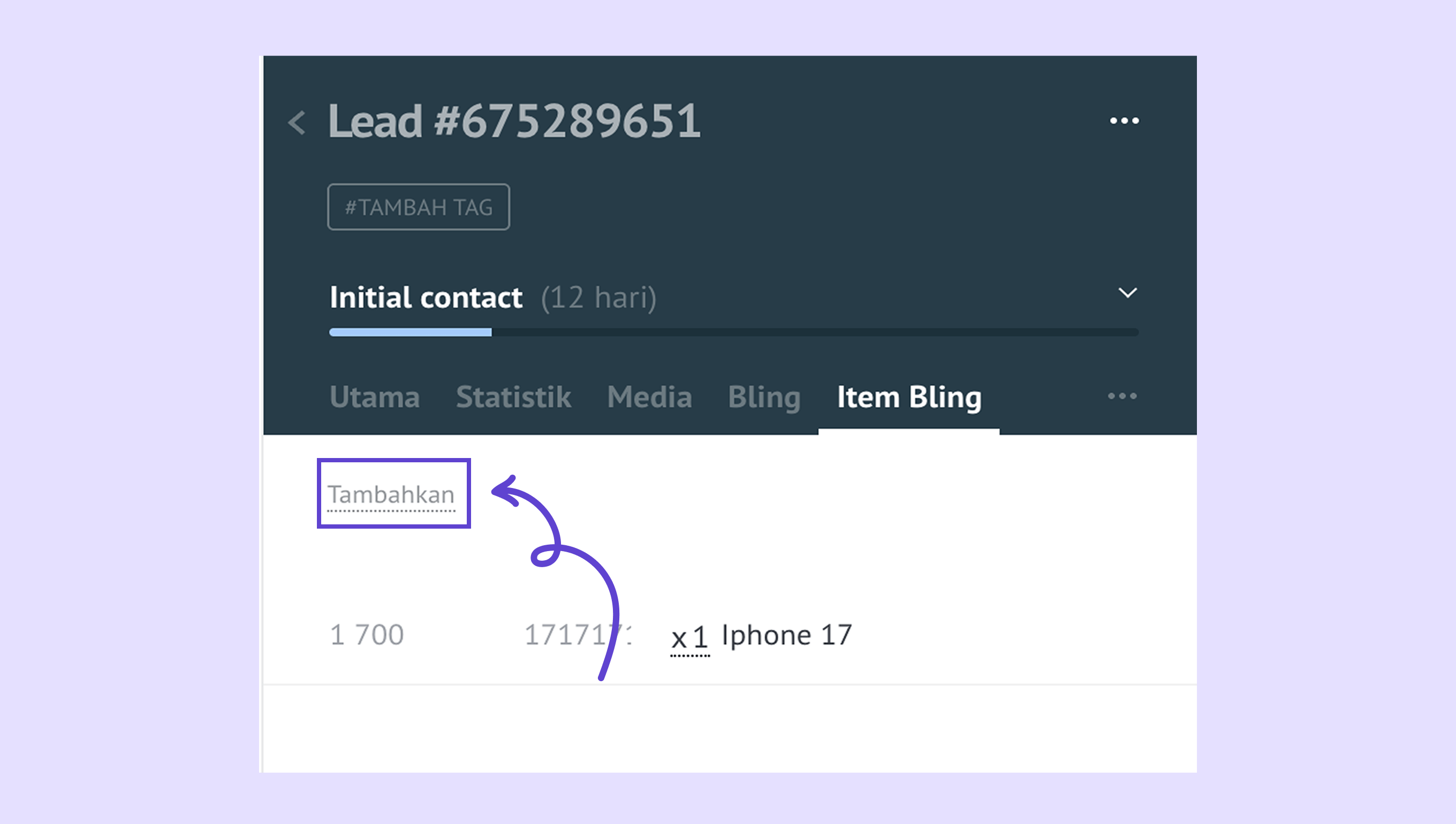Click the #TAMBAH TAG button
This screenshot has height=824, width=1456.
(419, 207)
